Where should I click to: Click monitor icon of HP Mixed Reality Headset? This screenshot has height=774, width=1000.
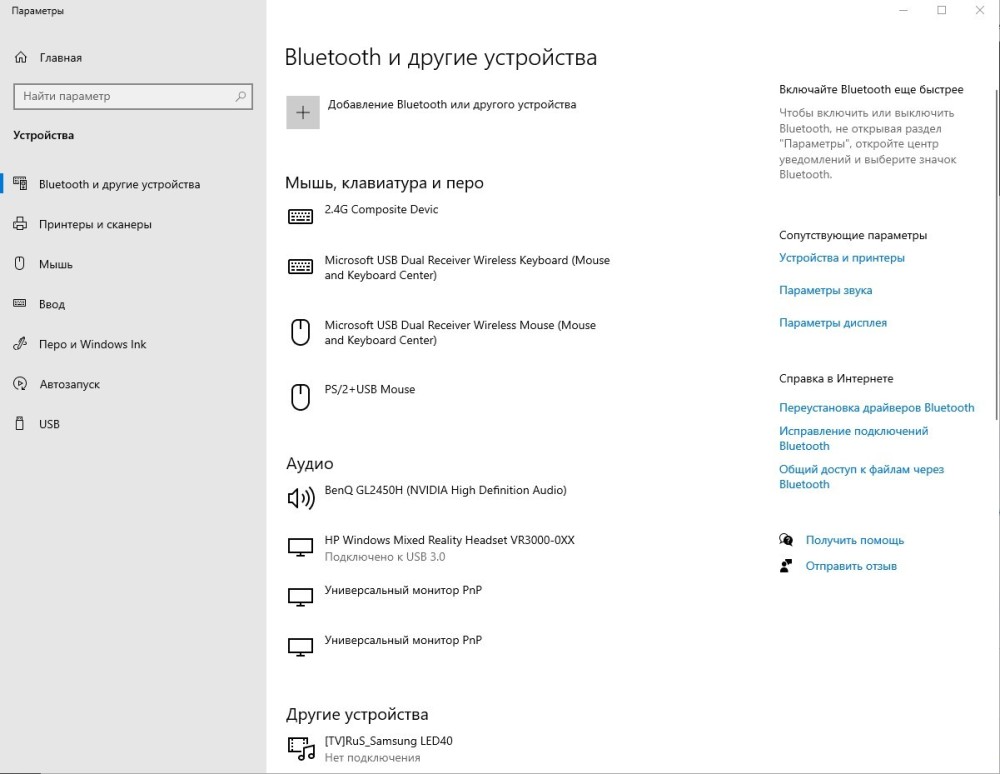point(300,547)
